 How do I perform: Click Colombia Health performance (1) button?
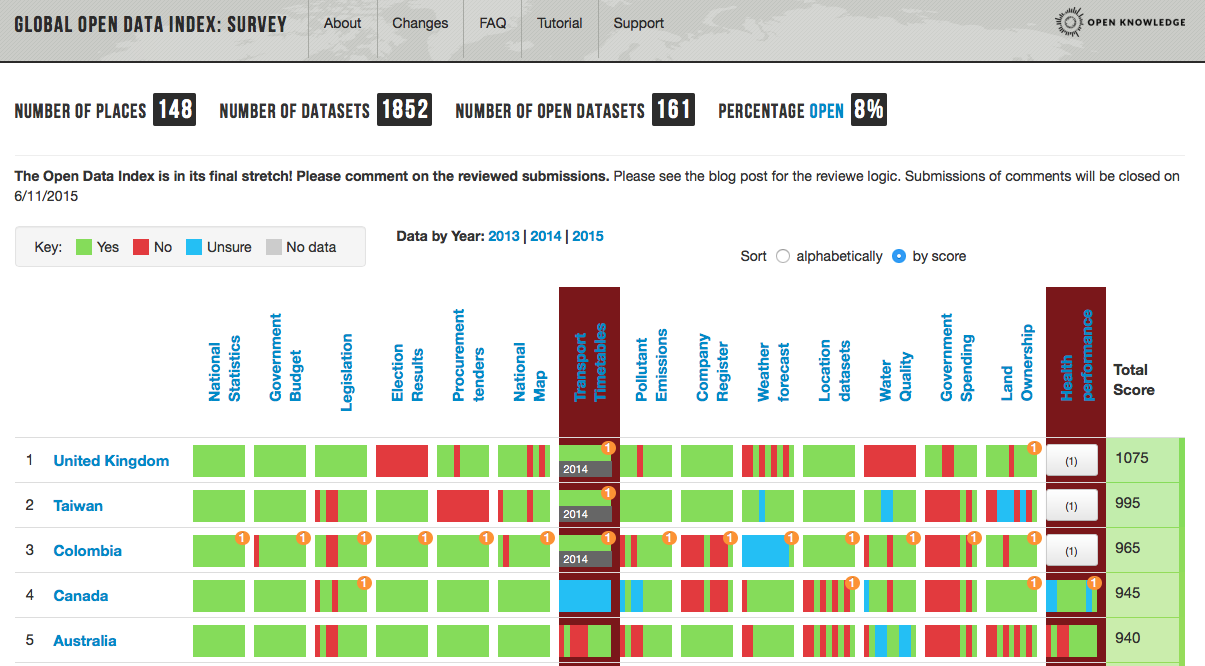[1072, 551]
